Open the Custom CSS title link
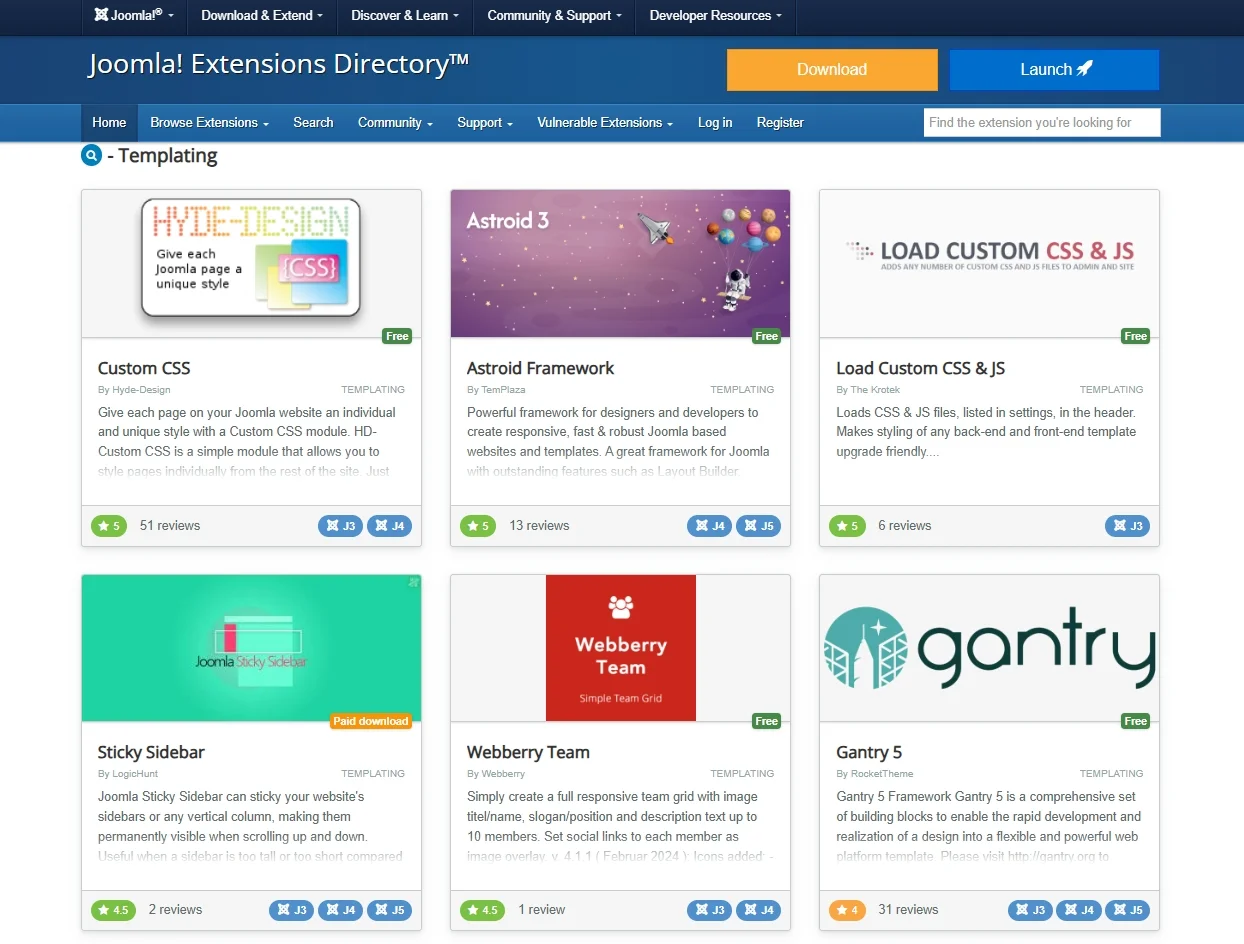This screenshot has width=1244, height=944. (144, 369)
